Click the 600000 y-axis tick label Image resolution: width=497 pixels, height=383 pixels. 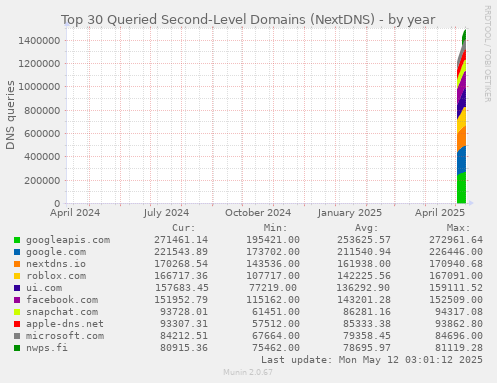pos(42,133)
